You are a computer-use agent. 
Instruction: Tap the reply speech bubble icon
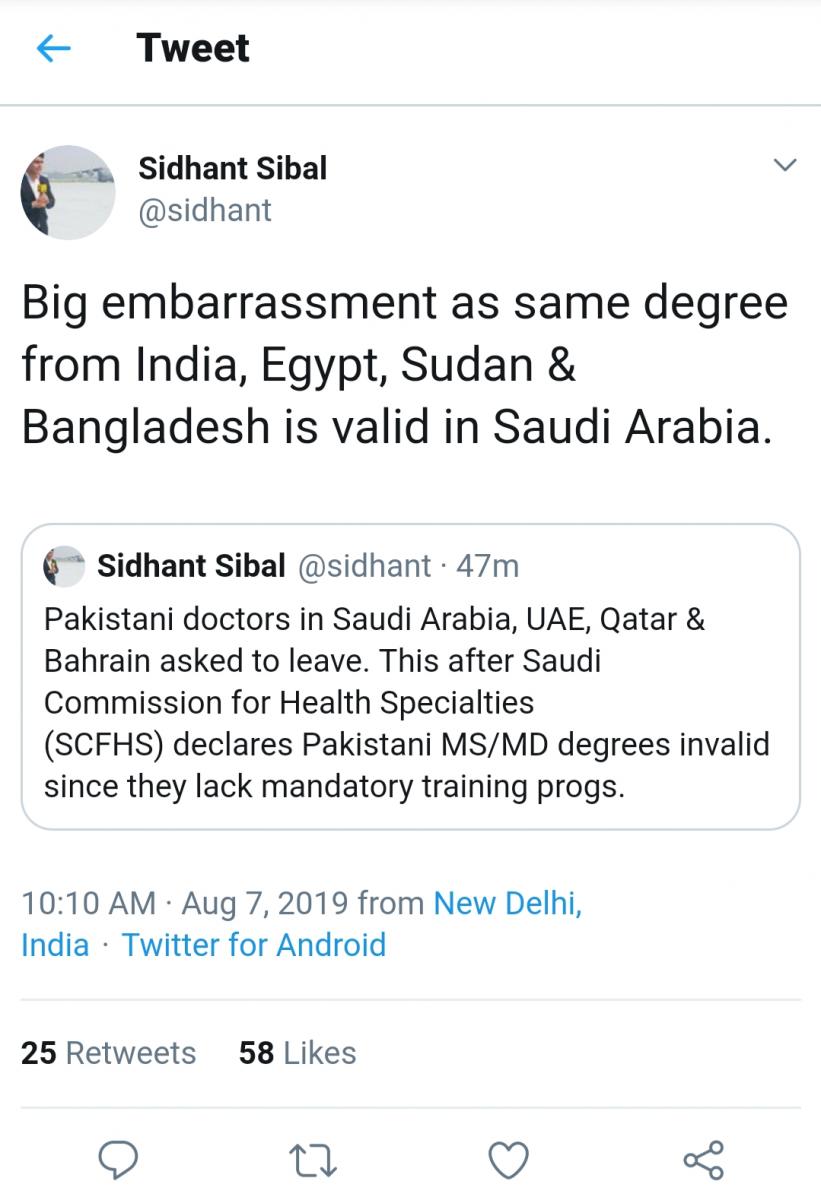tap(118, 1160)
